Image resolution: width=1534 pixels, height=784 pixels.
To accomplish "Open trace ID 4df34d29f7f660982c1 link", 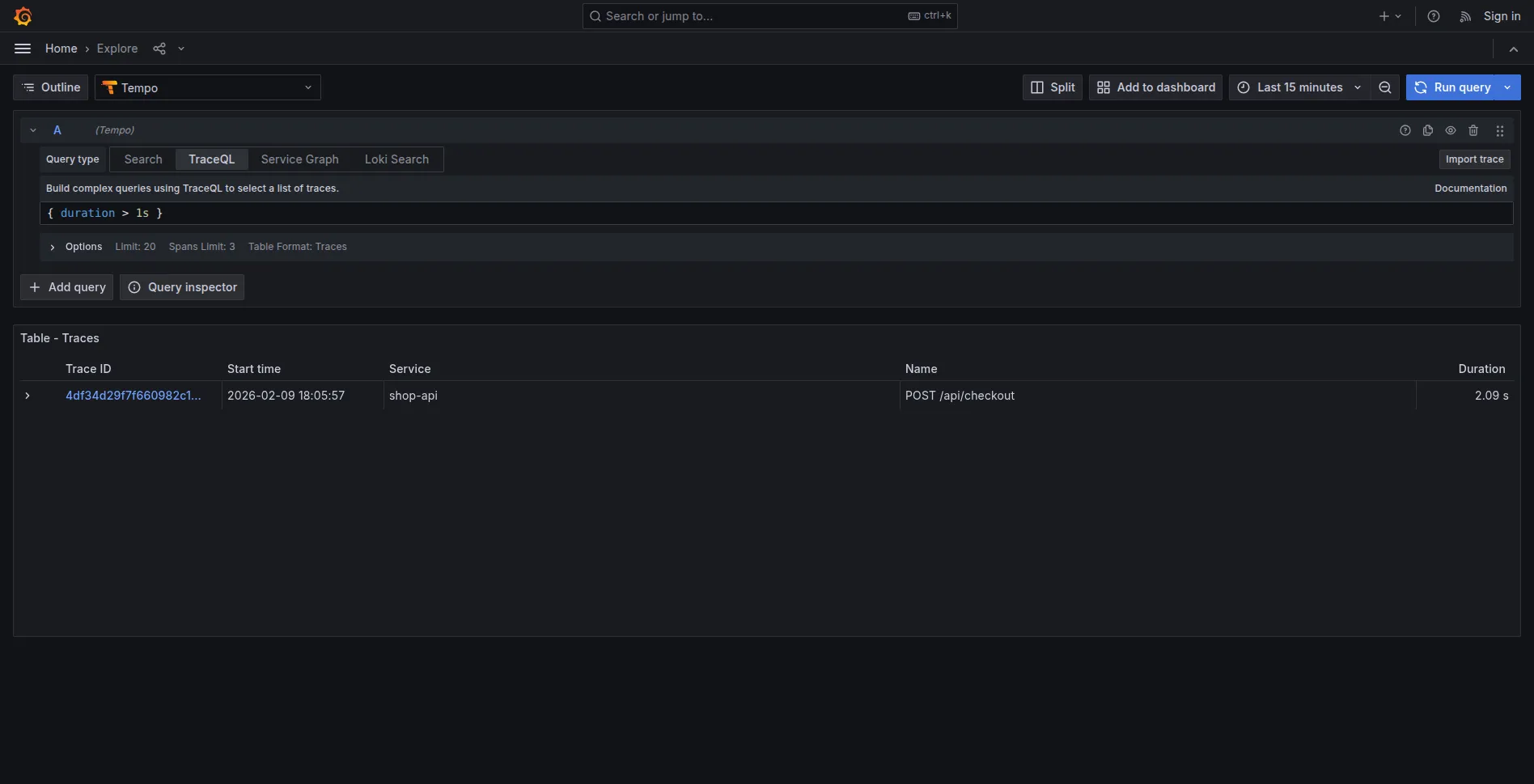I will pos(133,396).
